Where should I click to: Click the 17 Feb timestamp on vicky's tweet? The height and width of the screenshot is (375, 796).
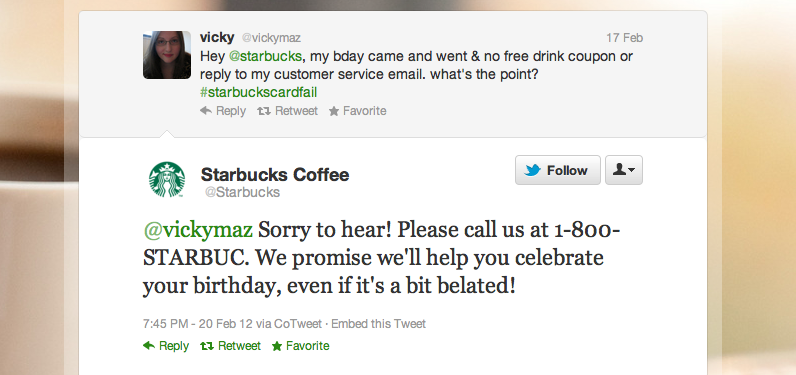(624, 38)
